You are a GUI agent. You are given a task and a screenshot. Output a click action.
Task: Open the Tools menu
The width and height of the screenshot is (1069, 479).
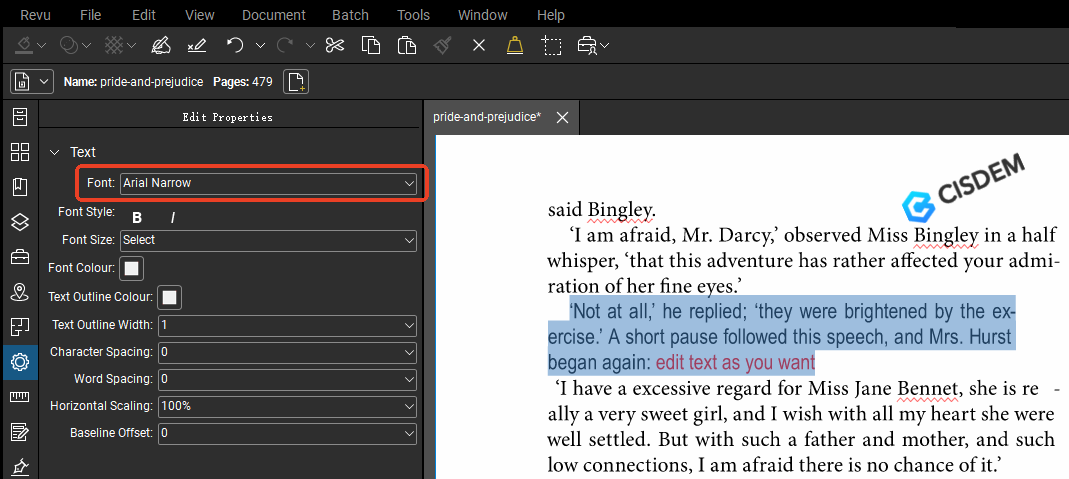(413, 15)
